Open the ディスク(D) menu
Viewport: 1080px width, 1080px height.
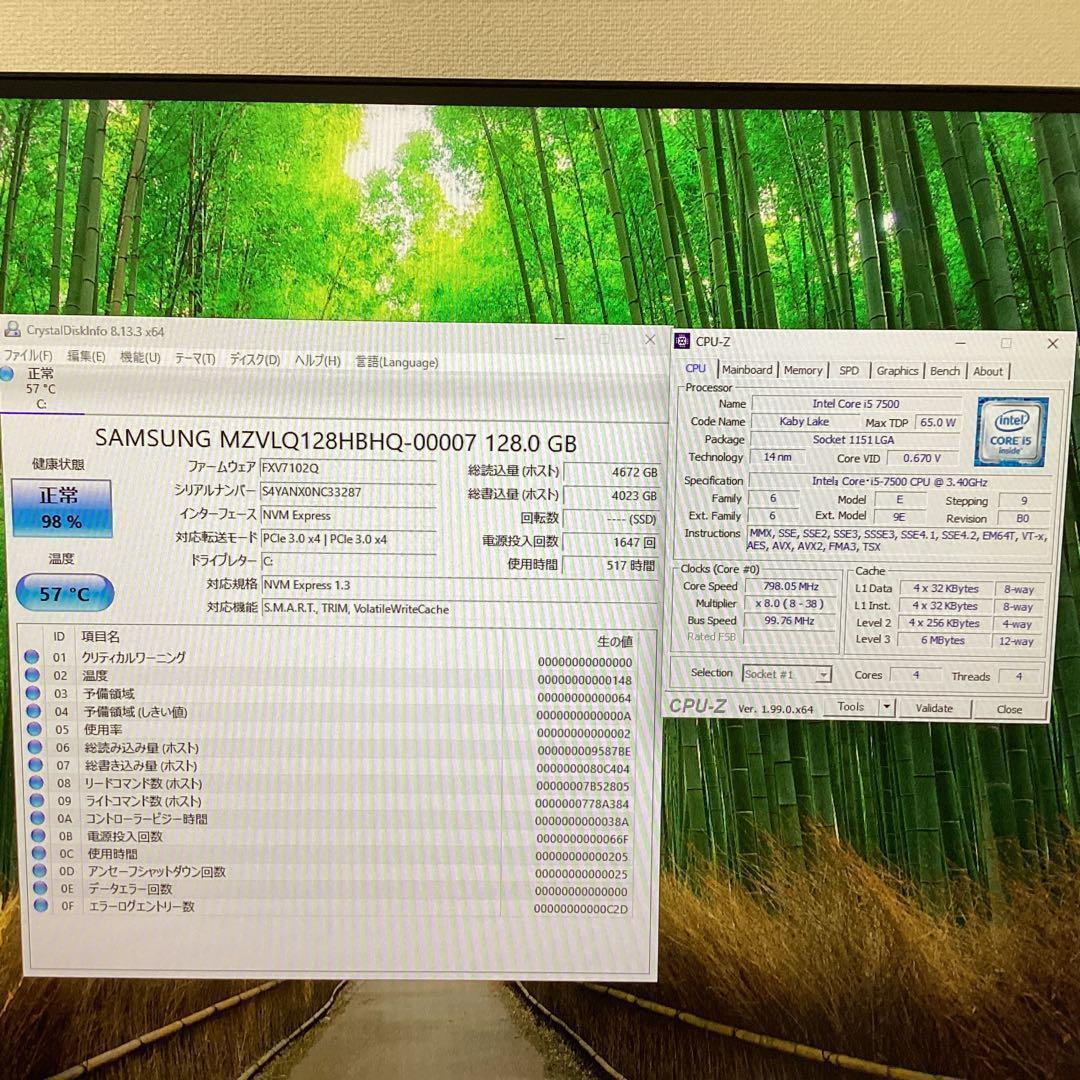click(254, 361)
